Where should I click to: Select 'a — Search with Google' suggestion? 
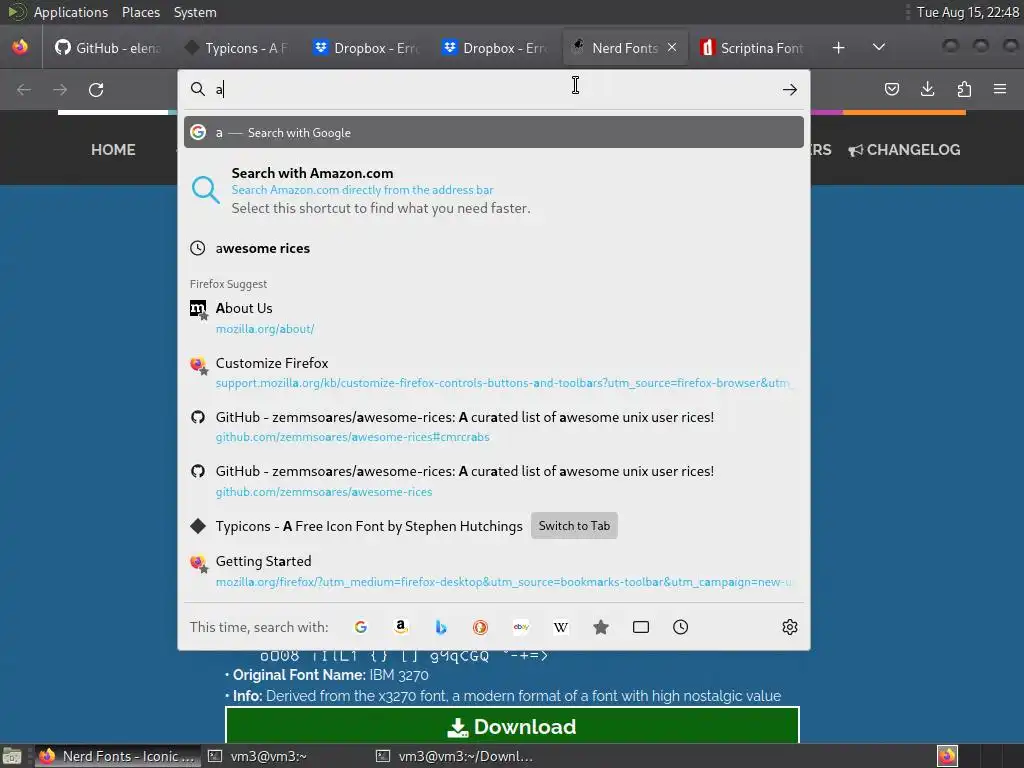pyautogui.click(x=494, y=133)
